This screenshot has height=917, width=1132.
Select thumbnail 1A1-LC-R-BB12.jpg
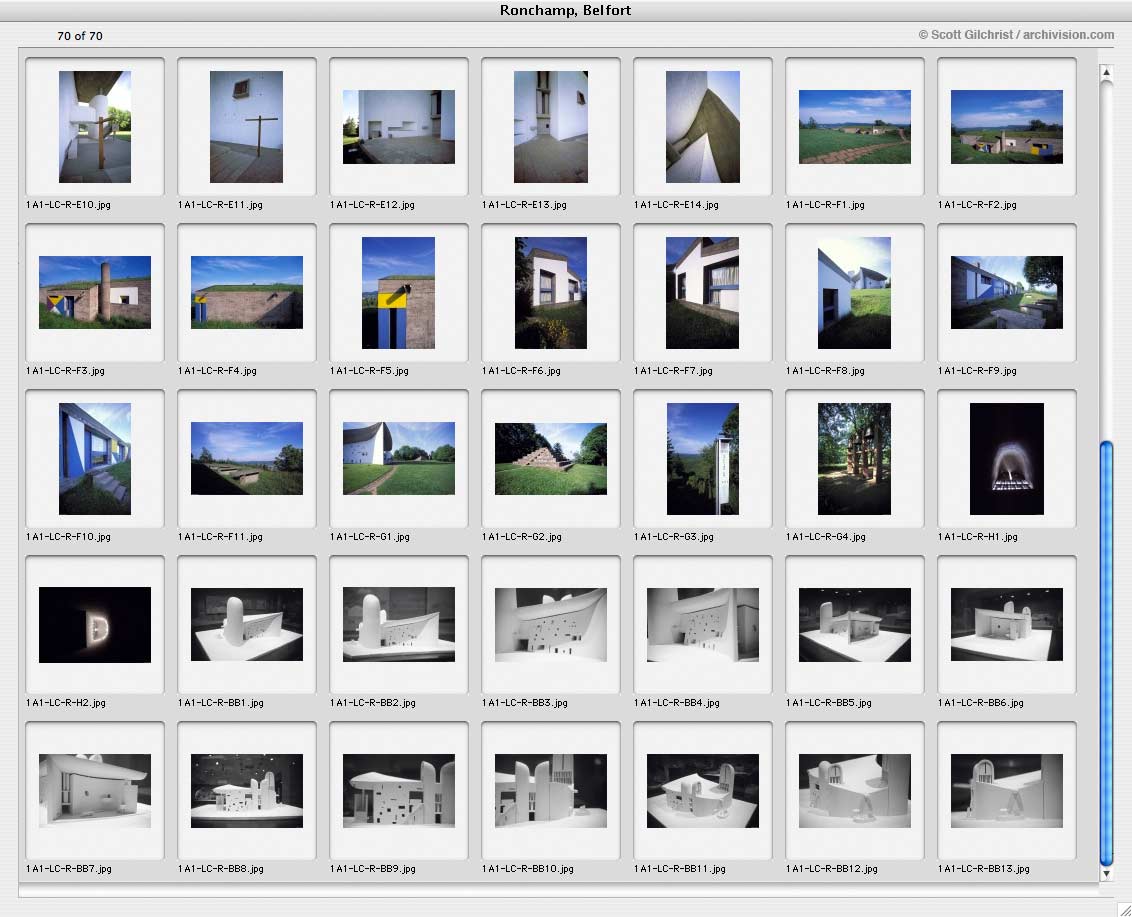tap(855, 791)
